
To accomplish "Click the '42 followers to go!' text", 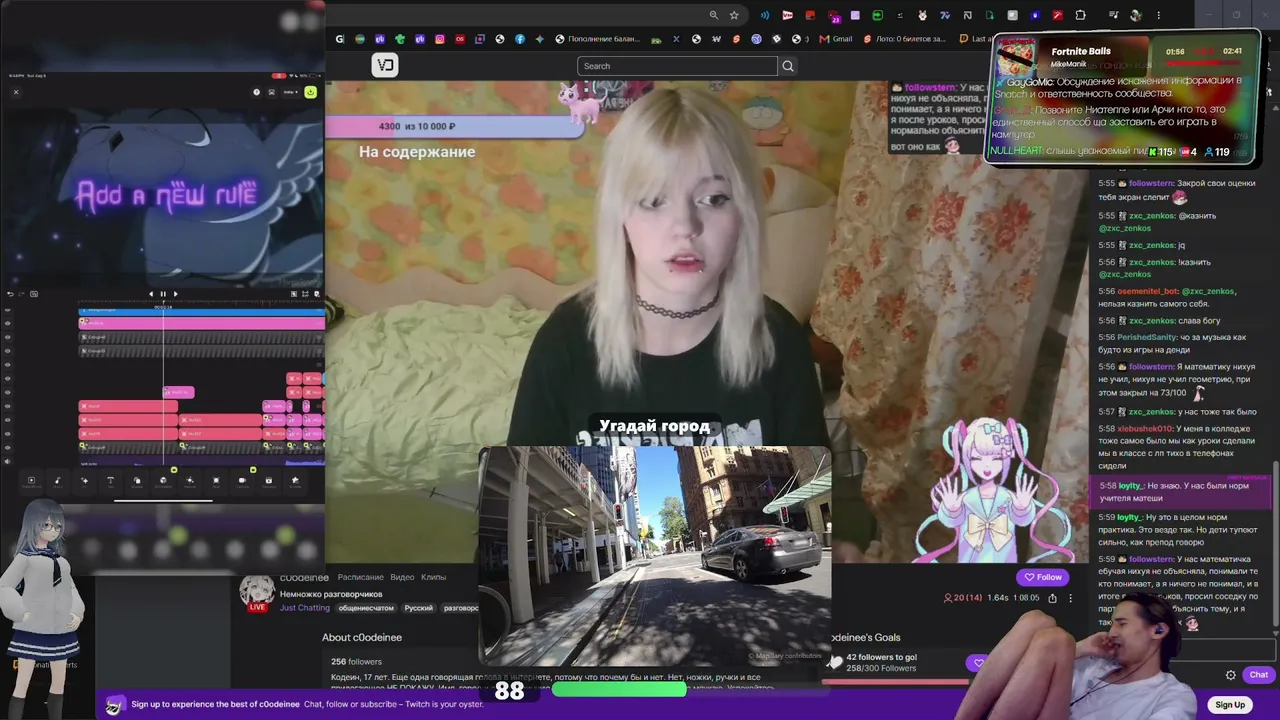I will pos(881,657).
